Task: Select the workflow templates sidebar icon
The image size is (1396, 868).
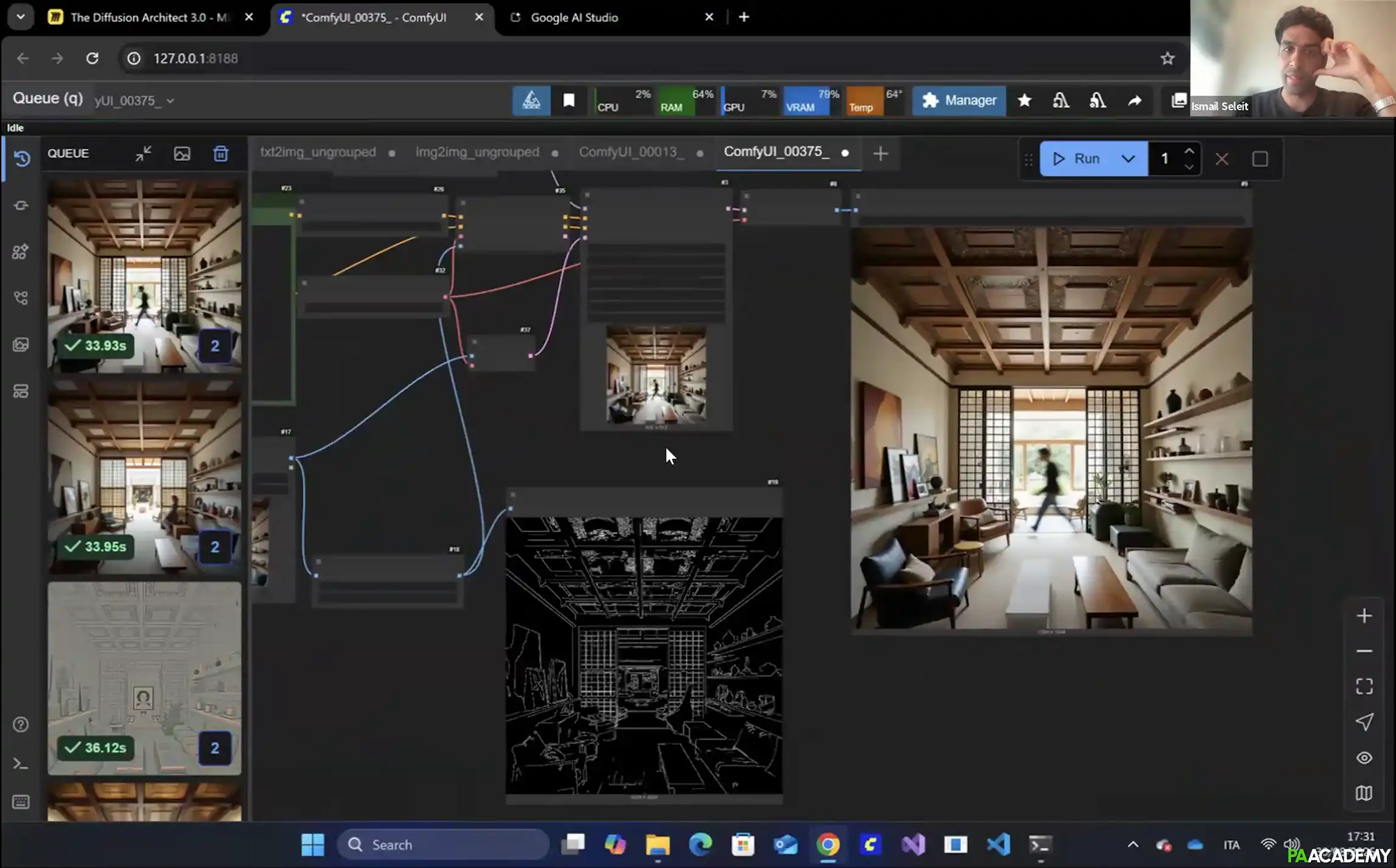Action: [x=20, y=391]
